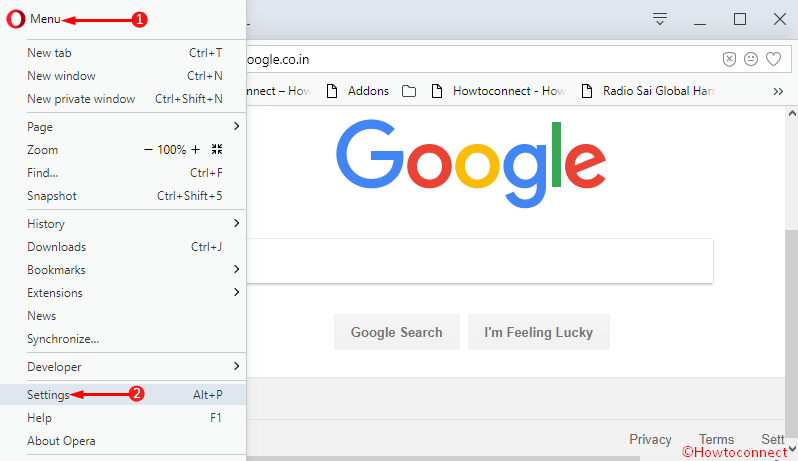Choose Snapshot in the menu
Screen dimensions: 798x461
click(123, 196)
